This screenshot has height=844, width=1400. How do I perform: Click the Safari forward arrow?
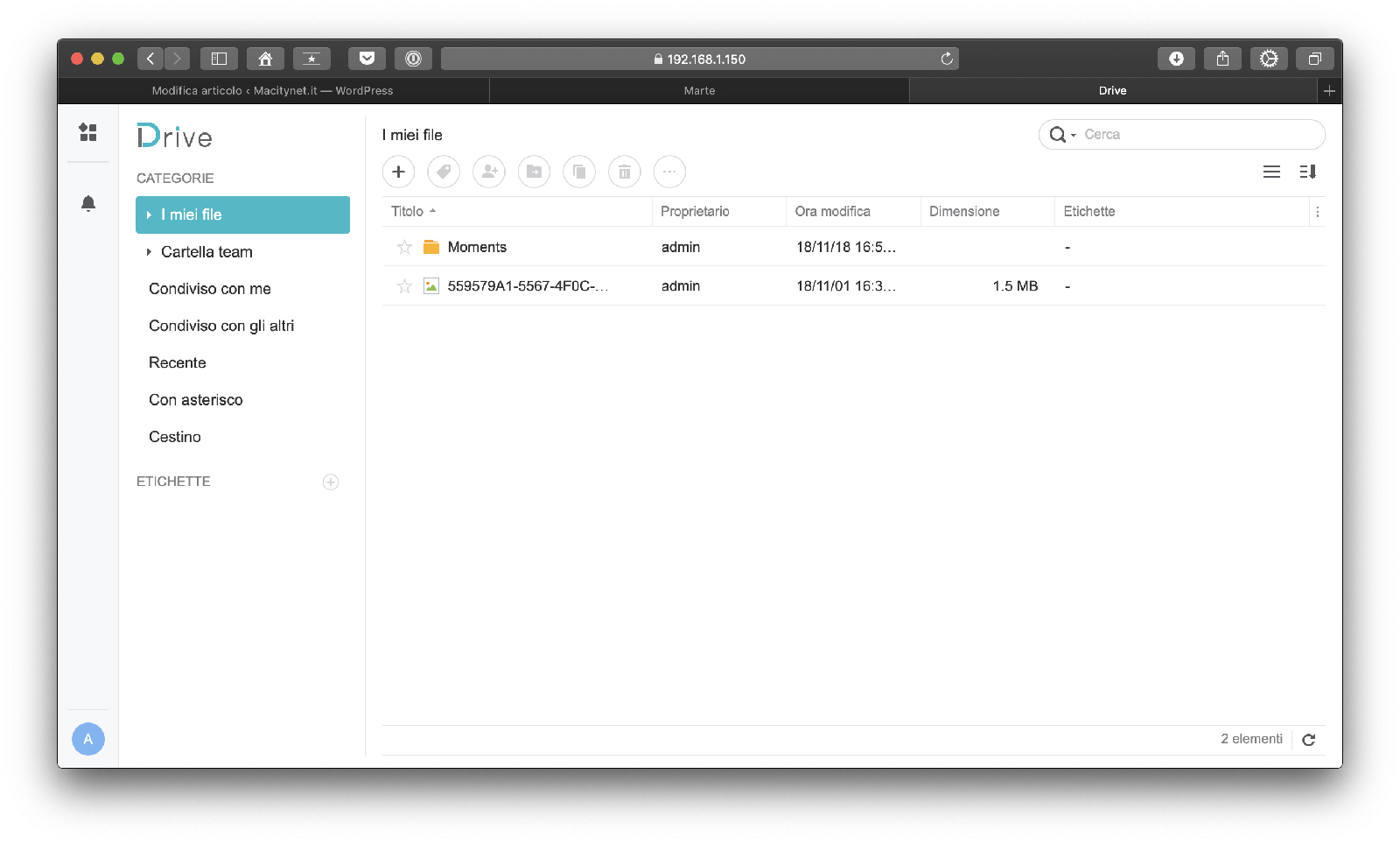pos(177,59)
